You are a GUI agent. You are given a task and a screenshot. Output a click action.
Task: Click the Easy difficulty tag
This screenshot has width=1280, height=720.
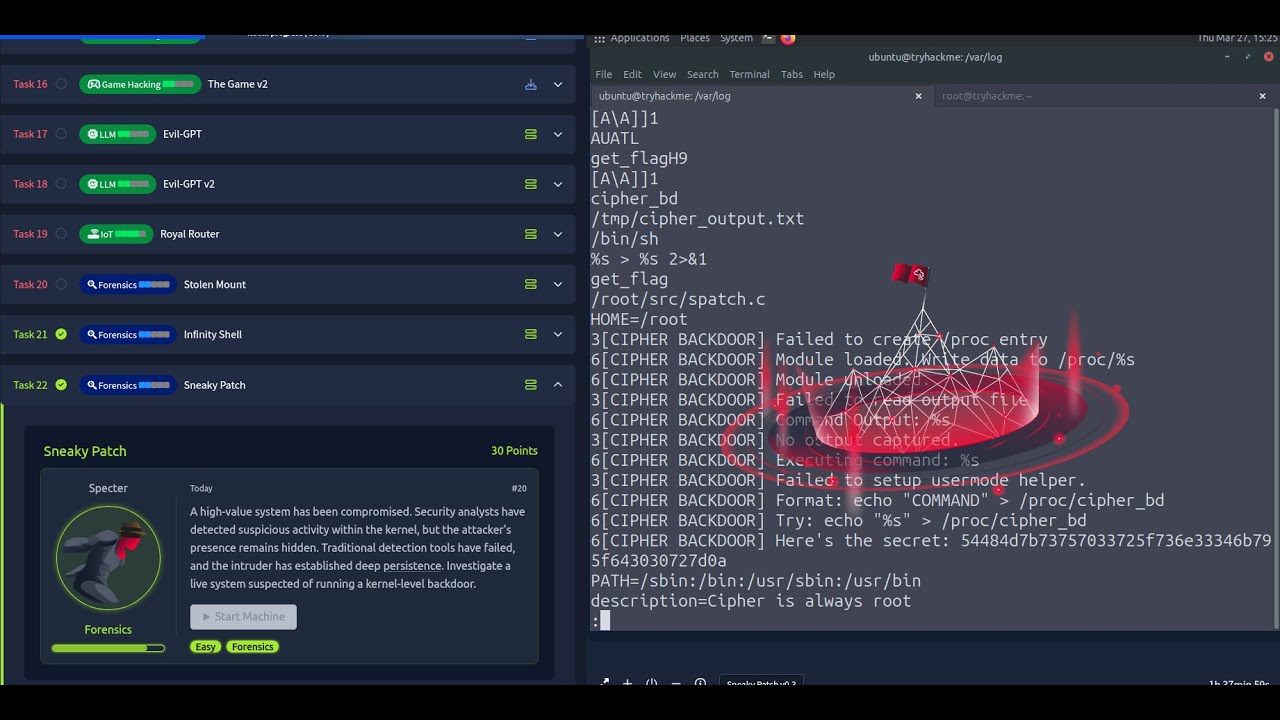click(x=205, y=647)
